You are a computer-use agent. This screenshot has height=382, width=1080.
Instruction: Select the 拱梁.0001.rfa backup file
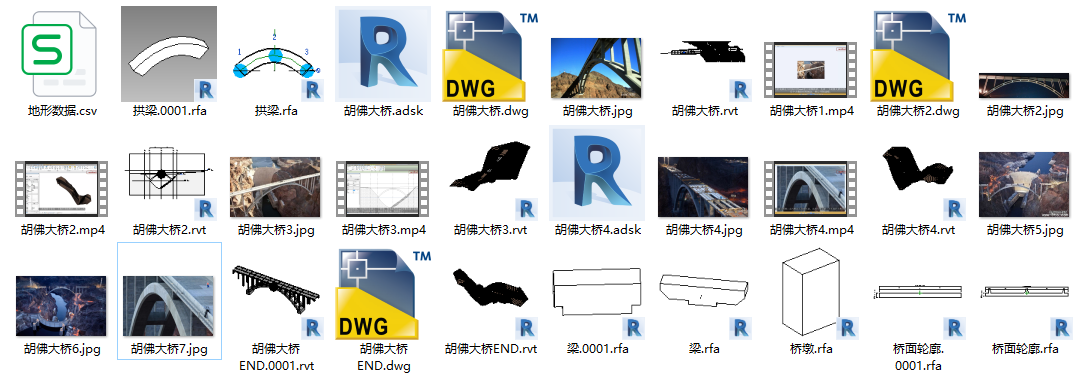pyautogui.click(x=169, y=54)
